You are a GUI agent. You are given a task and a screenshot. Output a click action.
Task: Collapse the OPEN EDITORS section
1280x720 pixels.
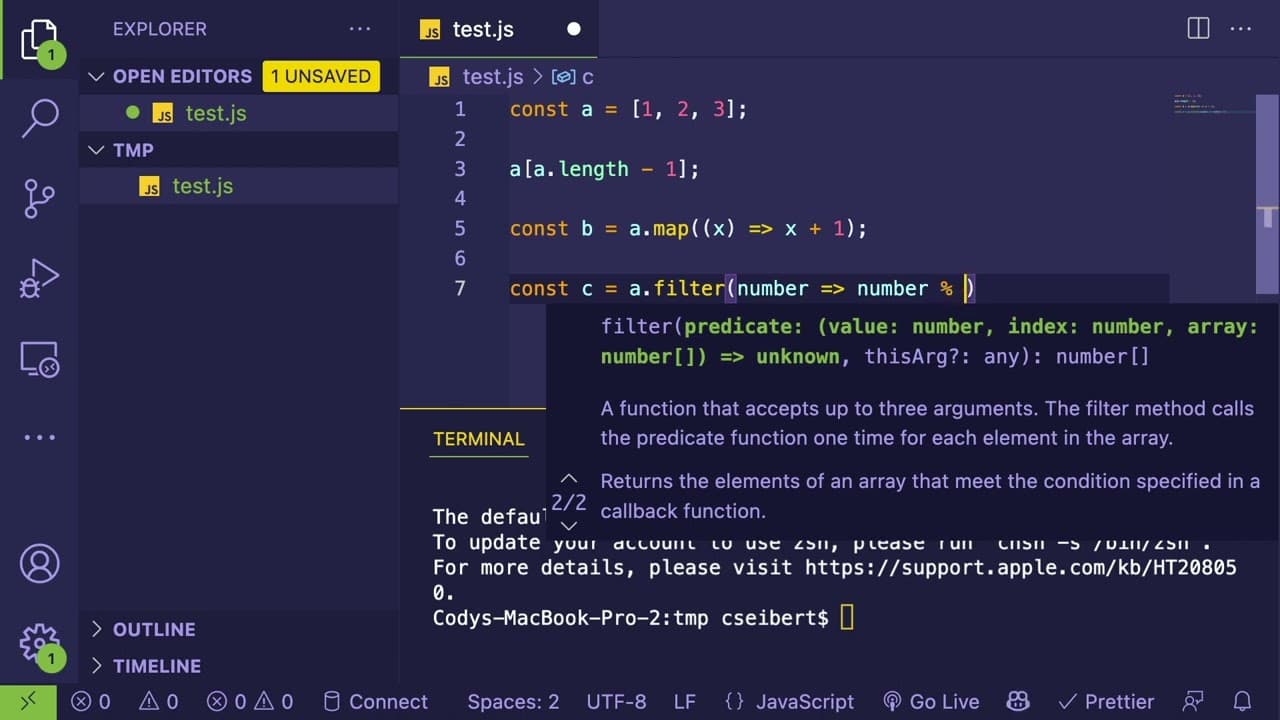[x=97, y=76]
